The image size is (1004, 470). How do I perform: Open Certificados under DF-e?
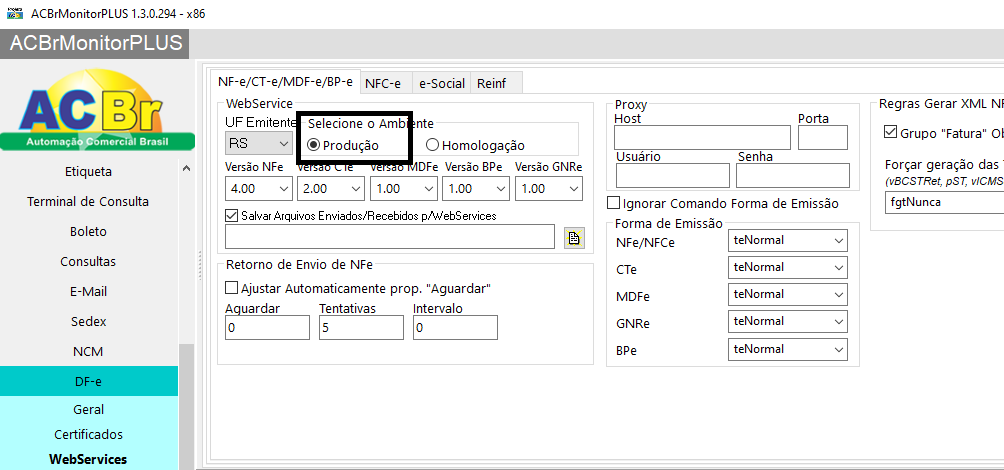[x=88, y=435]
